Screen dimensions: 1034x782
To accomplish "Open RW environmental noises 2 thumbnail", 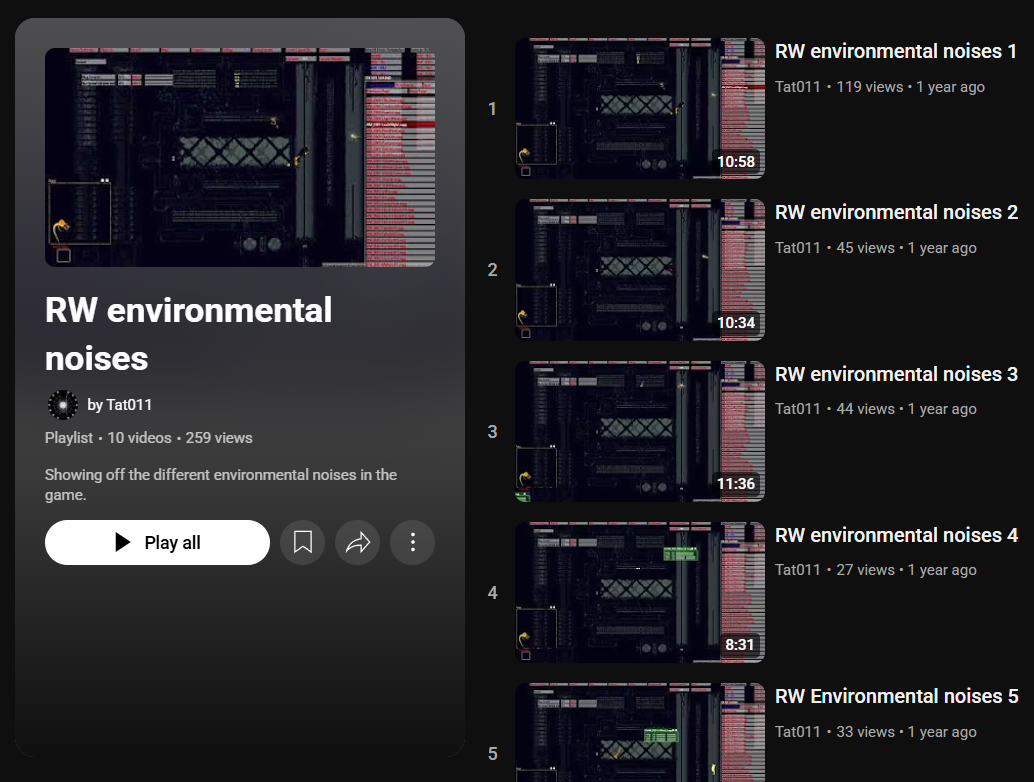I will pyautogui.click(x=640, y=270).
